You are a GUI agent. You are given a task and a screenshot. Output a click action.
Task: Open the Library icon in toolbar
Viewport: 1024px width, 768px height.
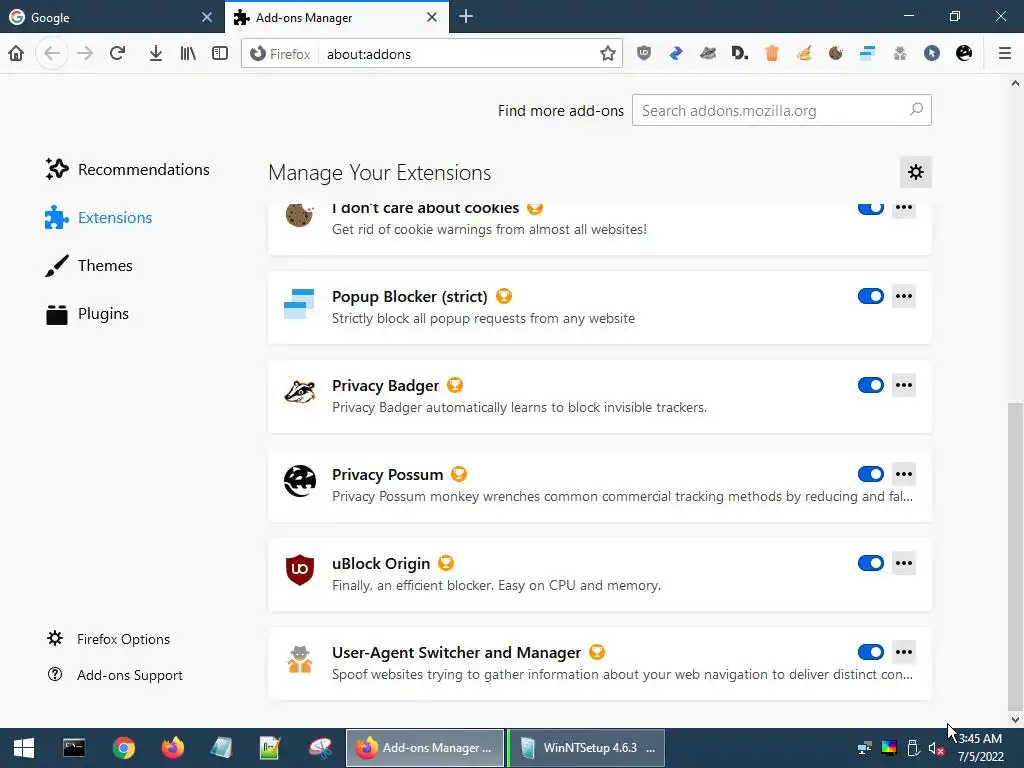click(x=188, y=53)
